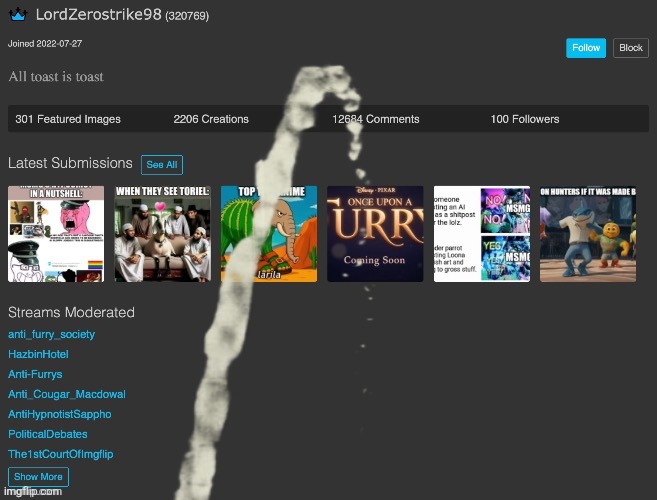
Task: Click See All latest submissions
Action: (x=162, y=165)
